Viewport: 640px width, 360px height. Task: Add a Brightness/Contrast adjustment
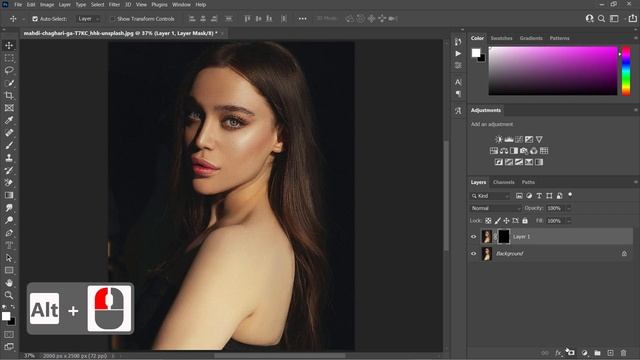[x=498, y=140]
